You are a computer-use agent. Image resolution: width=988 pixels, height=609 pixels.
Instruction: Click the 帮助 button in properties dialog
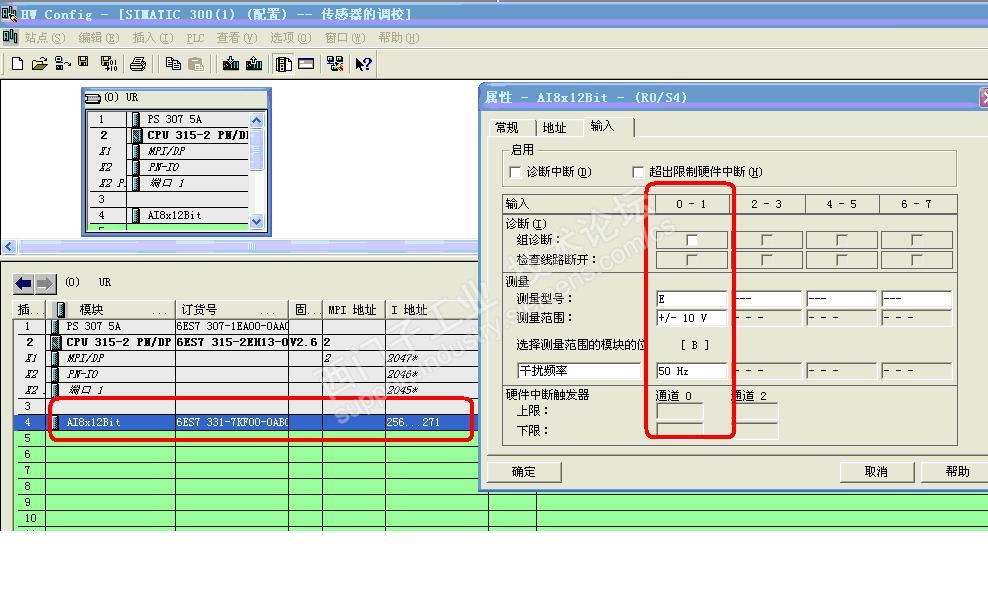956,472
